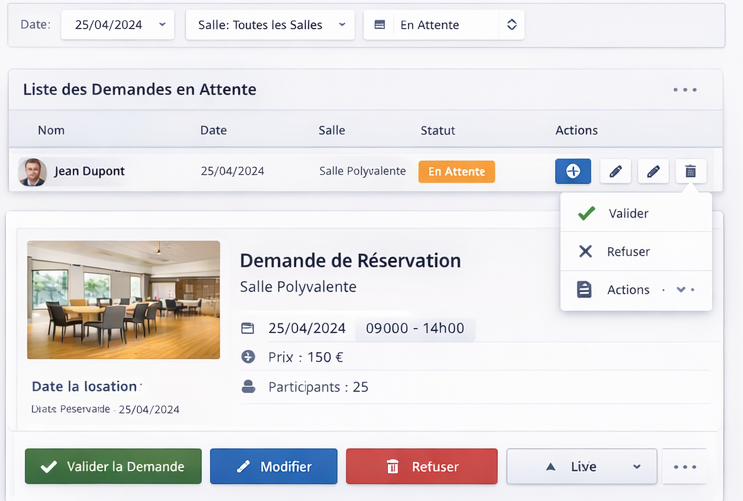Image resolution: width=743 pixels, height=501 pixels.
Task: Click the Salle column header
Action: click(x=332, y=130)
